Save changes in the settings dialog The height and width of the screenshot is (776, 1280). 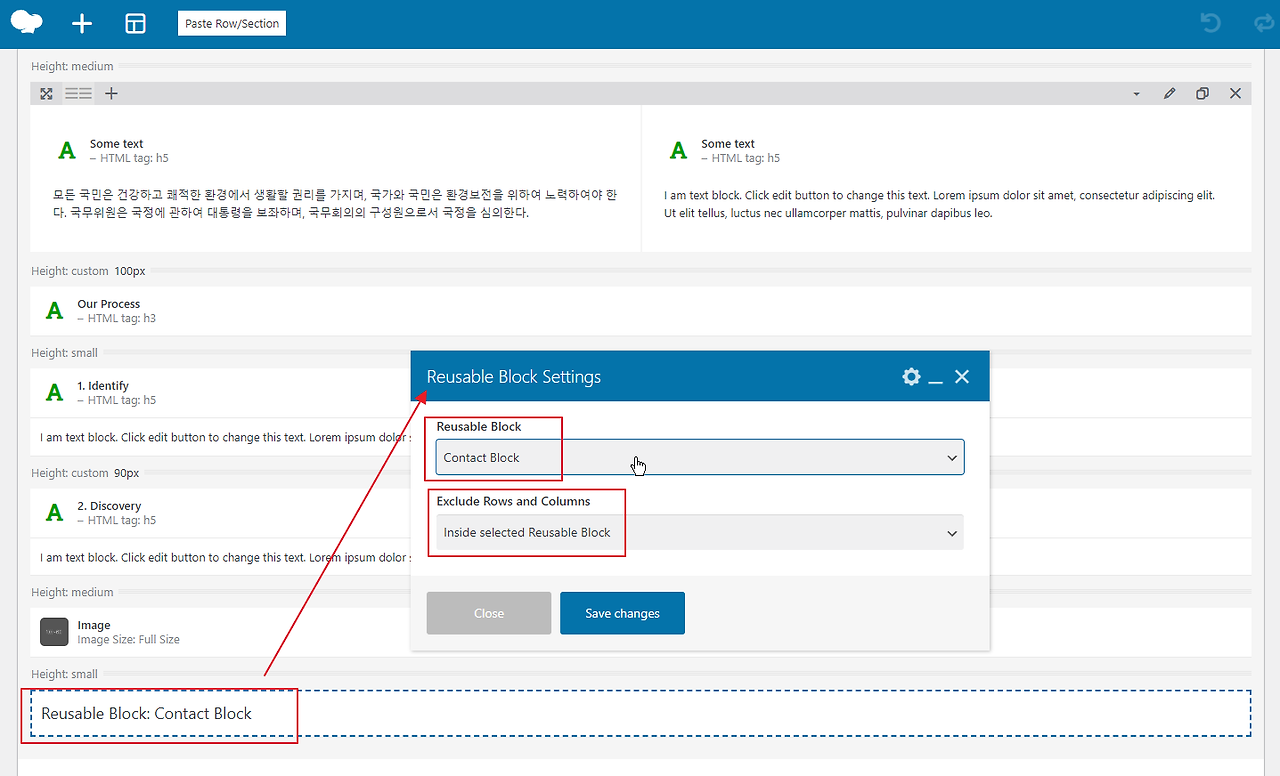pos(622,613)
